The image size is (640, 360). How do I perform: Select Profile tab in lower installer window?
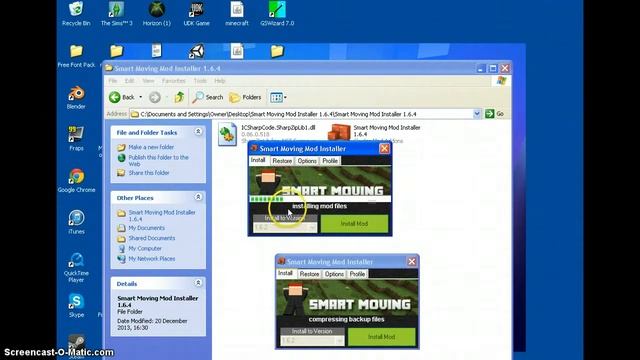[357, 274]
